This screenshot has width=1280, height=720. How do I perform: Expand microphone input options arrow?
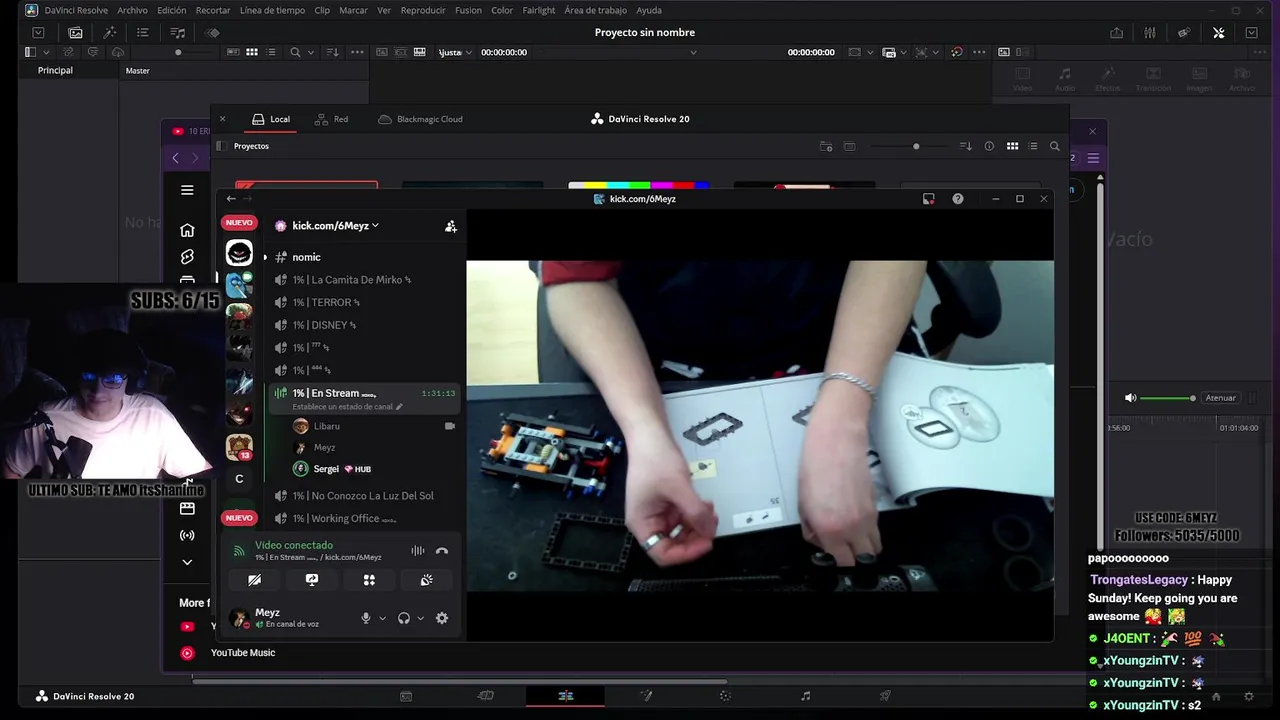[382, 618]
